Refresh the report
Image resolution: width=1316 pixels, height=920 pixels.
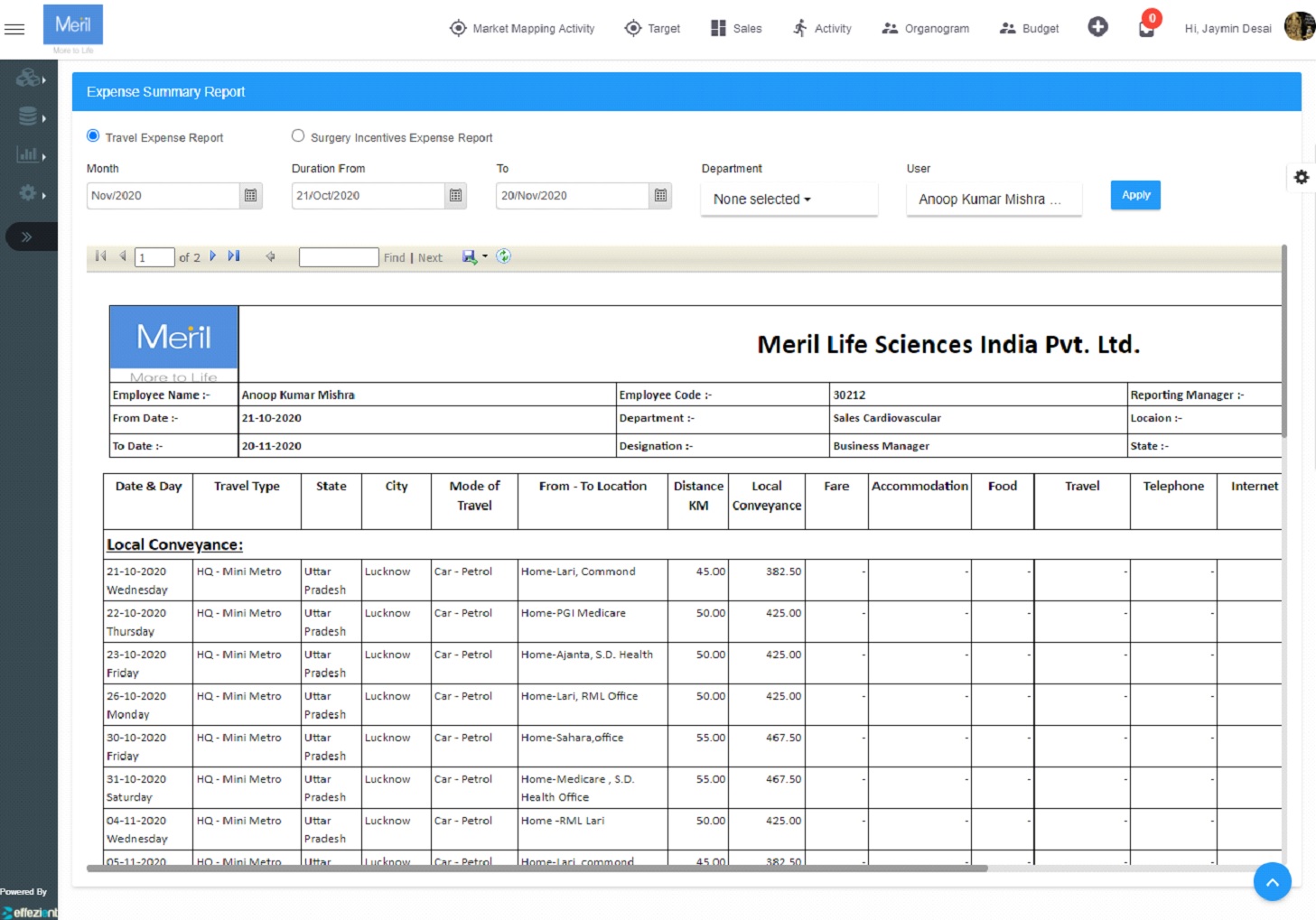tap(504, 256)
